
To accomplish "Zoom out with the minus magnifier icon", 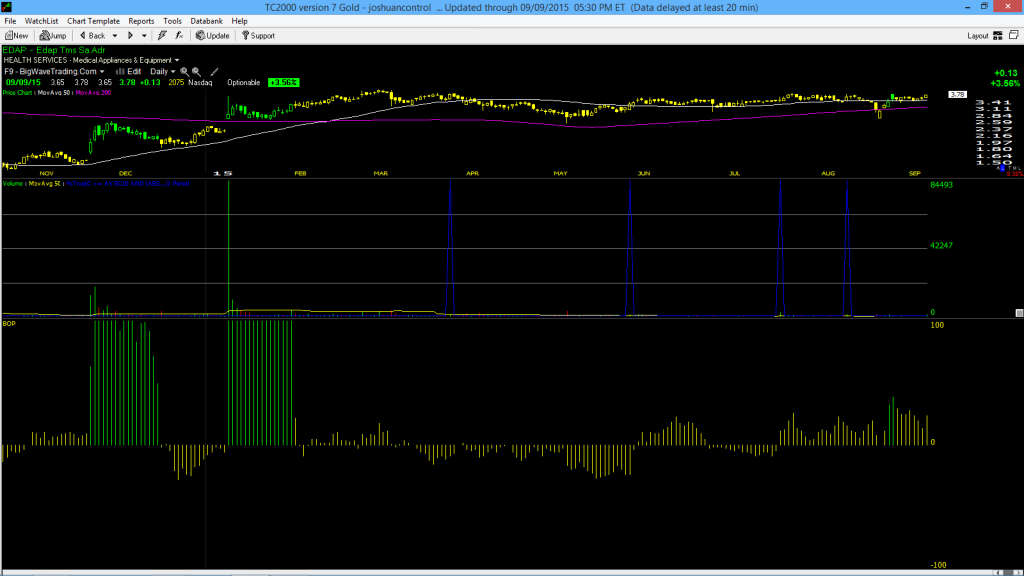I will coord(184,72).
